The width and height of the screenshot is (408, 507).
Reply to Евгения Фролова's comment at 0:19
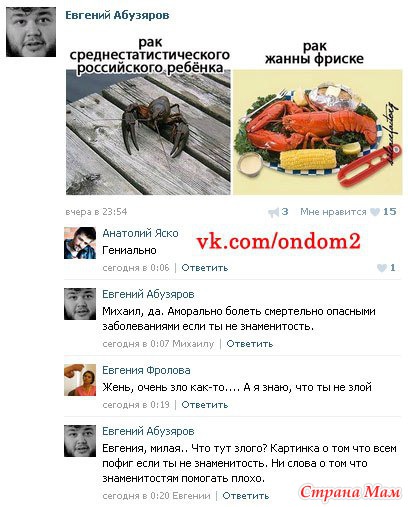(x=205, y=405)
